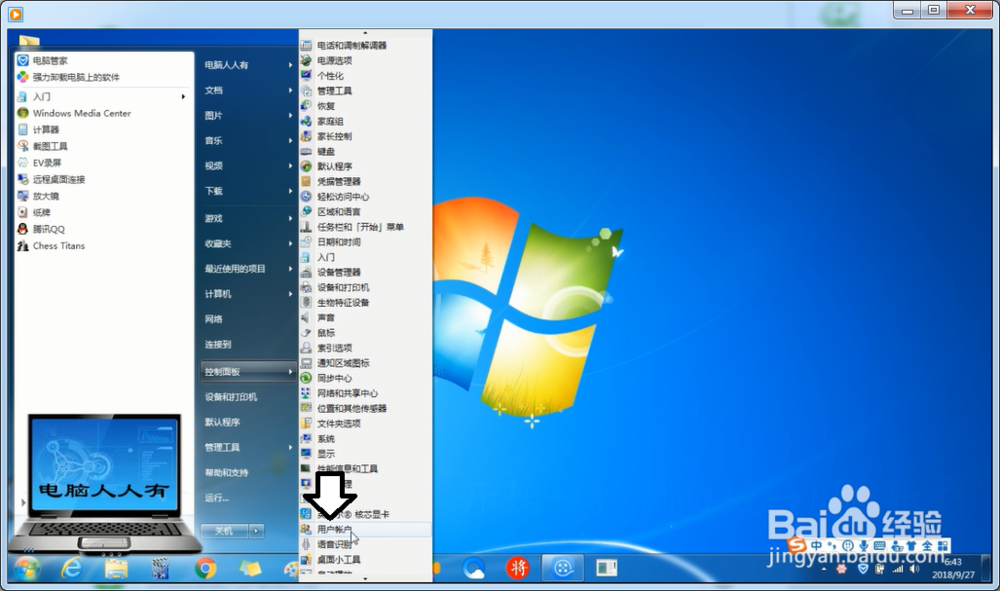
Task: Click scroll-up arrow at control panel list top
Action: pos(365,33)
